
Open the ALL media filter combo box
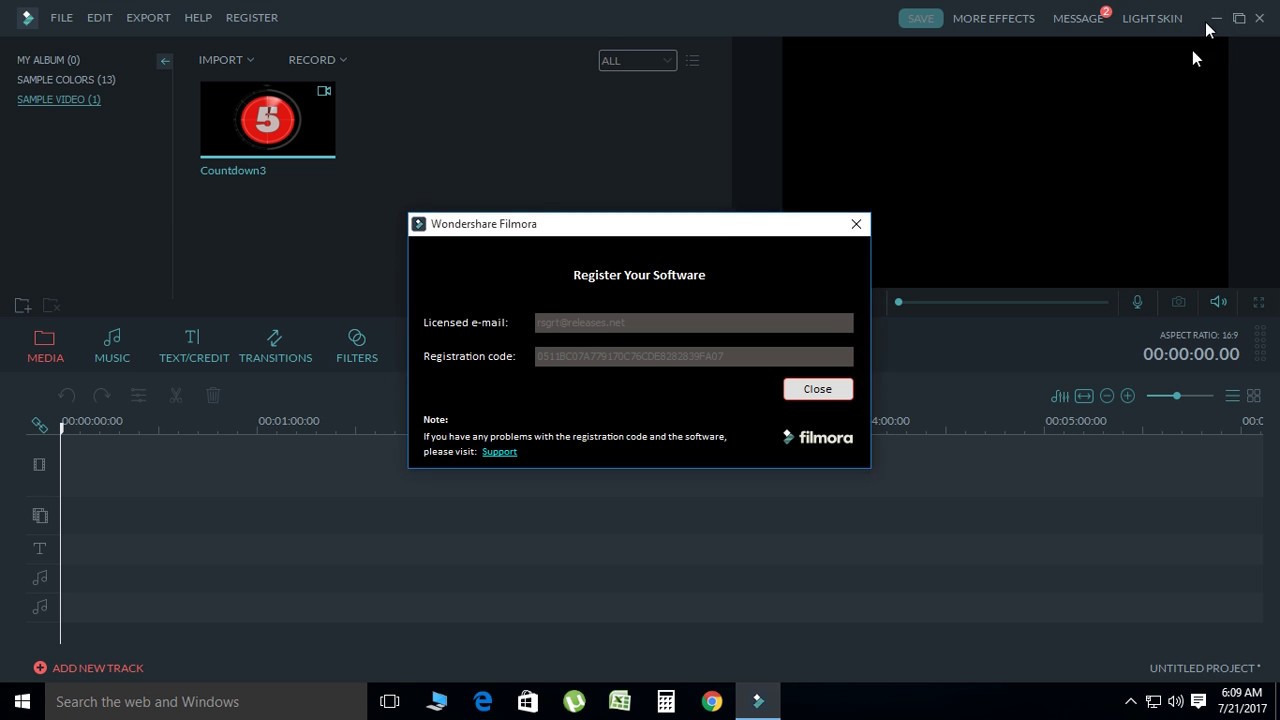pos(637,61)
